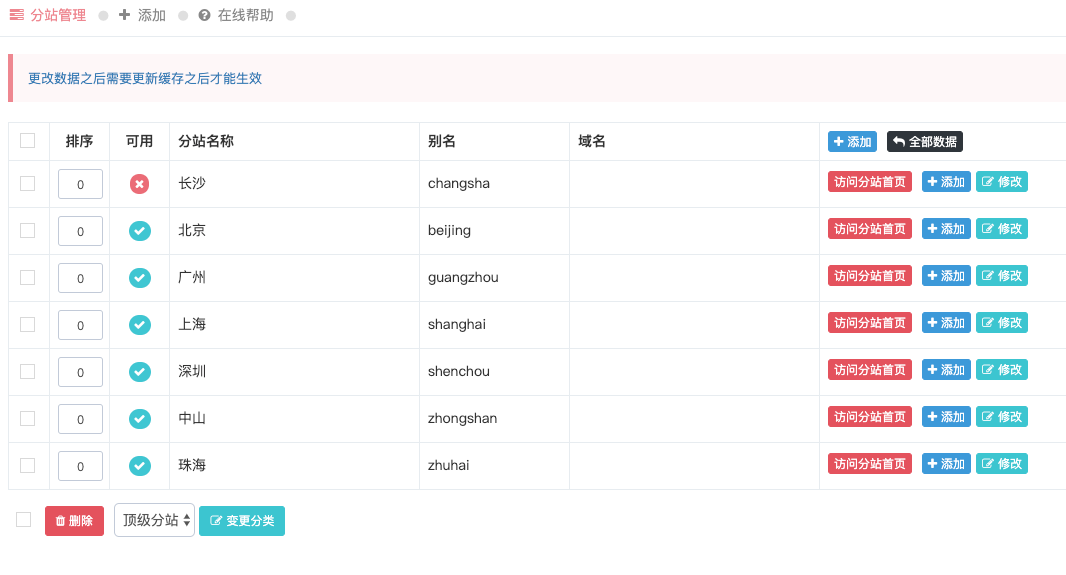Click 添加 in the 上海 row

tap(946, 322)
